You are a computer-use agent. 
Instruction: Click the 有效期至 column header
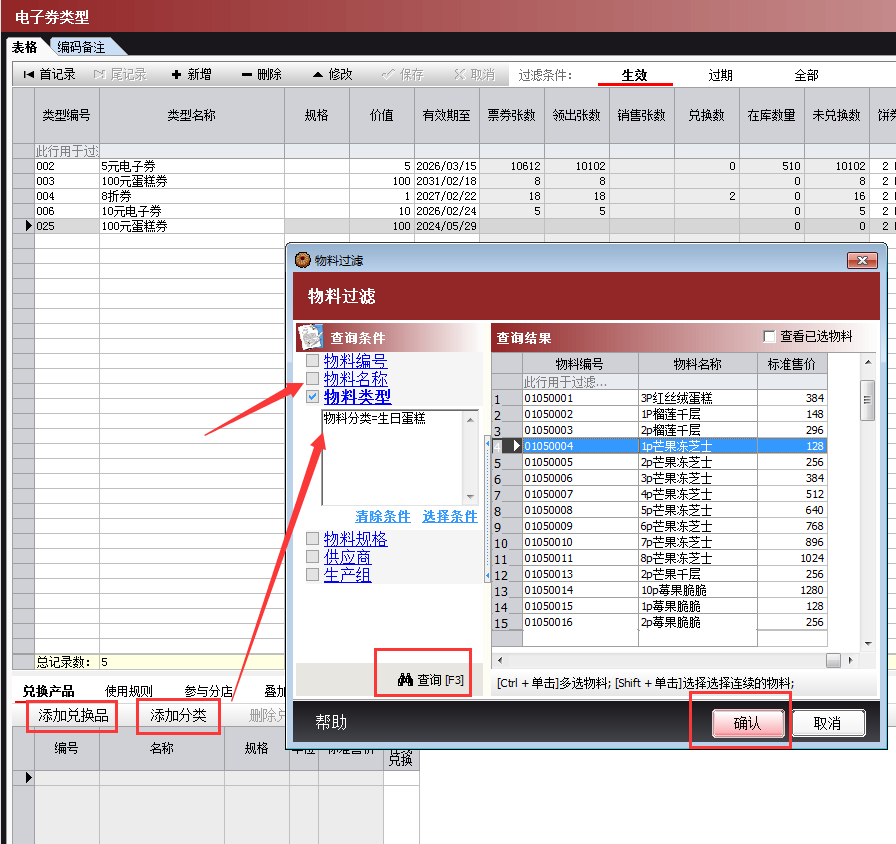[446, 115]
